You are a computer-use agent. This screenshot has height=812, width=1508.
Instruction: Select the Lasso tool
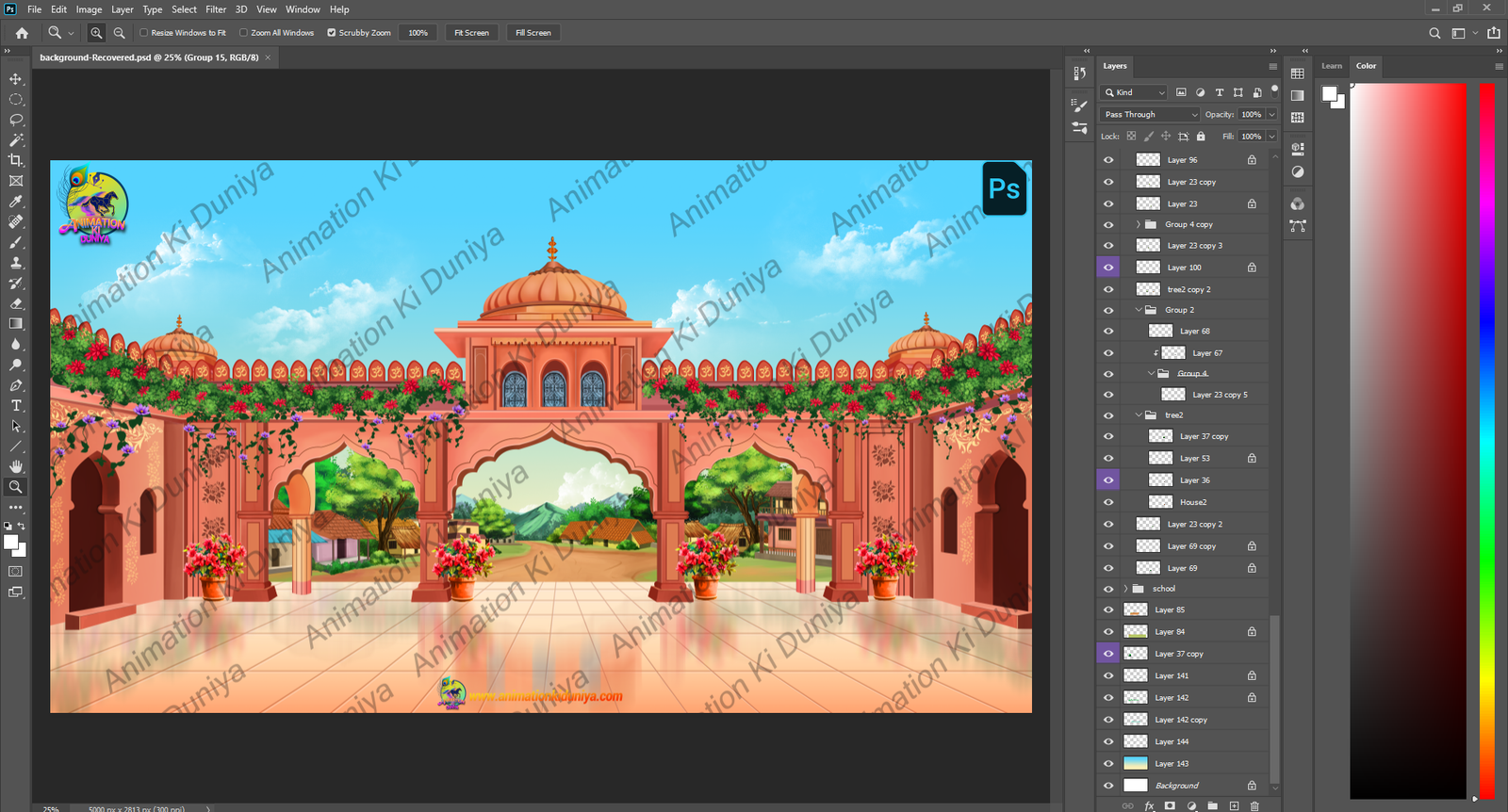pos(16,120)
